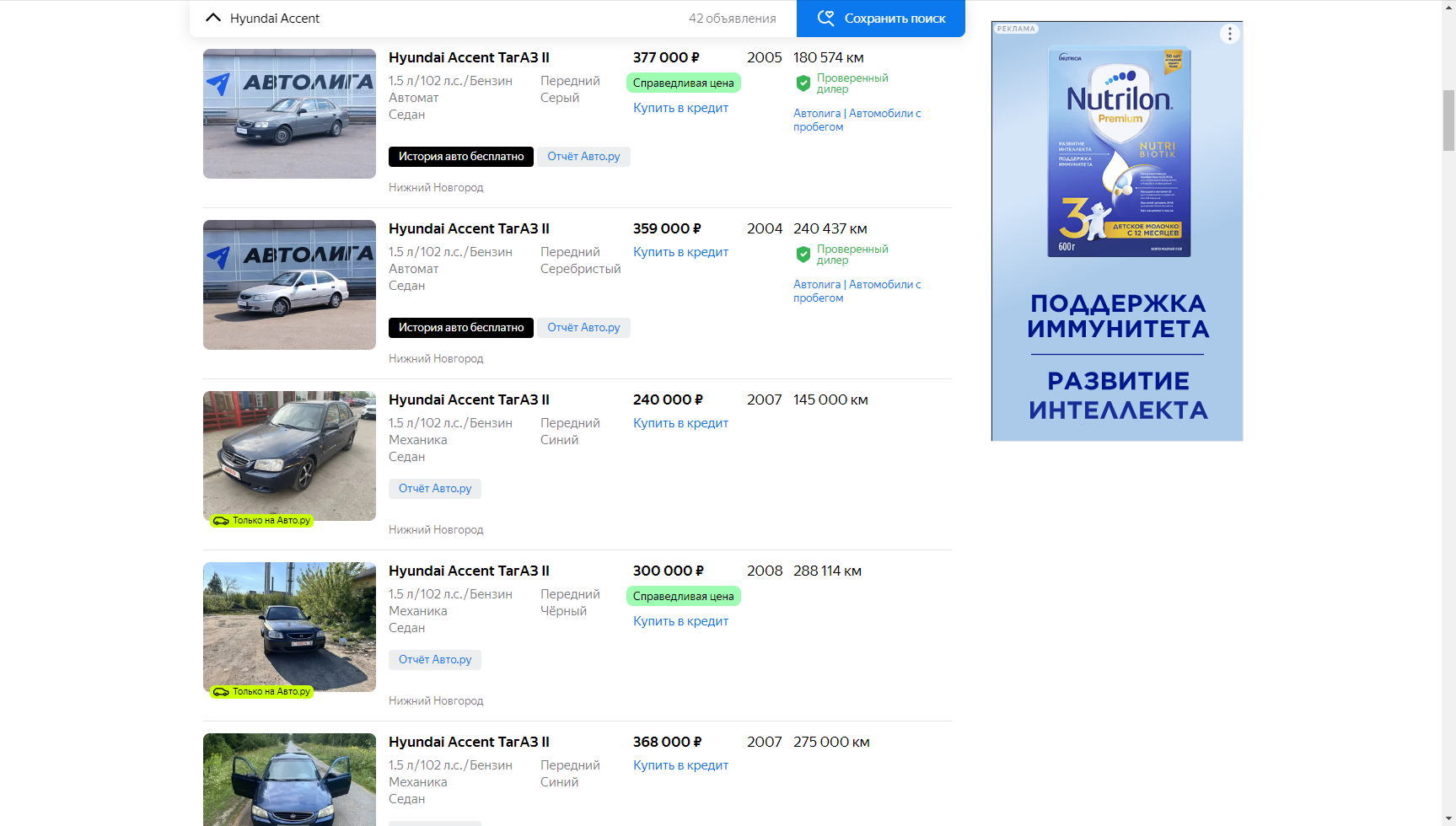Click the mileage 145 000 км
Viewport: 1456px width, 826px height.
(x=830, y=400)
